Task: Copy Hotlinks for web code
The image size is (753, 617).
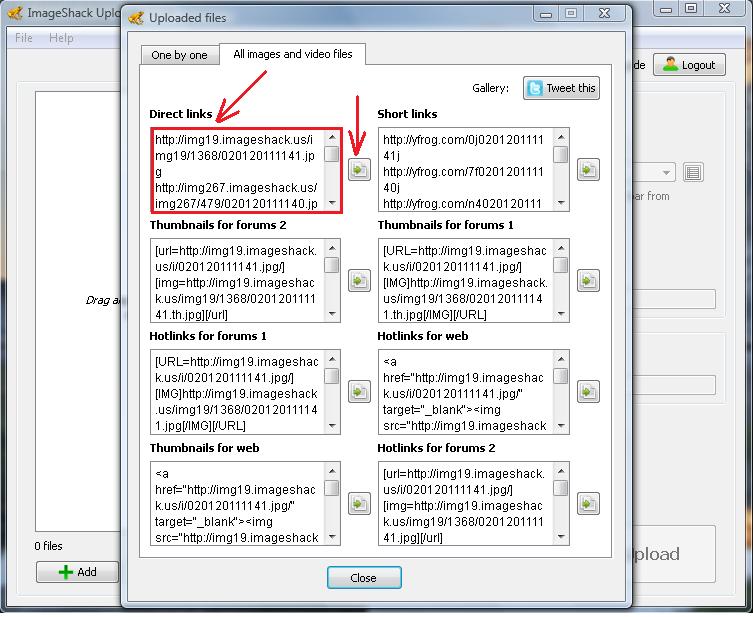Action: click(x=588, y=392)
